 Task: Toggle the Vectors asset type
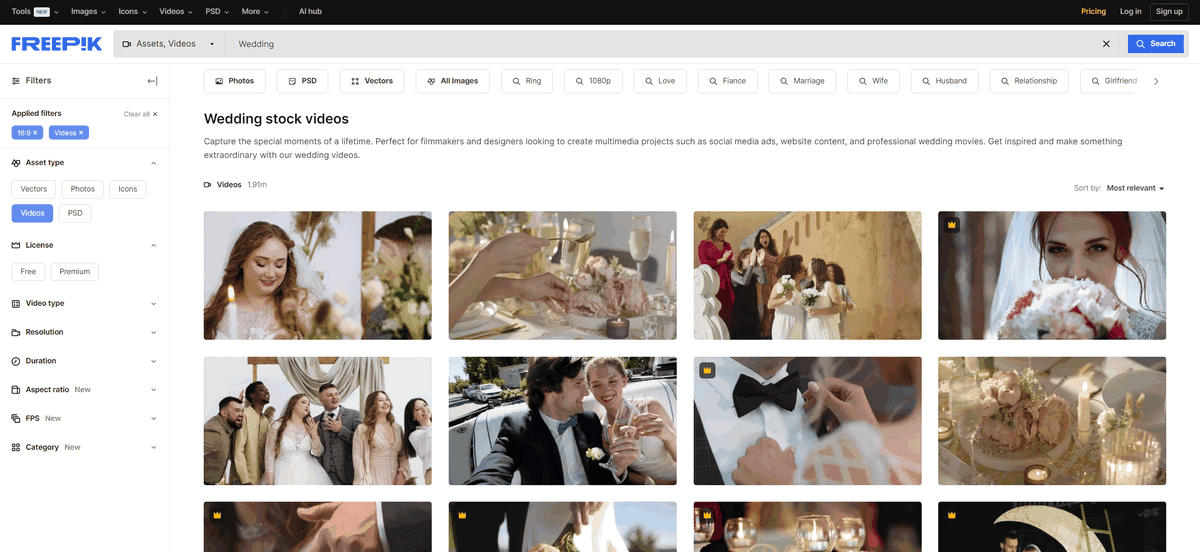click(x=34, y=189)
